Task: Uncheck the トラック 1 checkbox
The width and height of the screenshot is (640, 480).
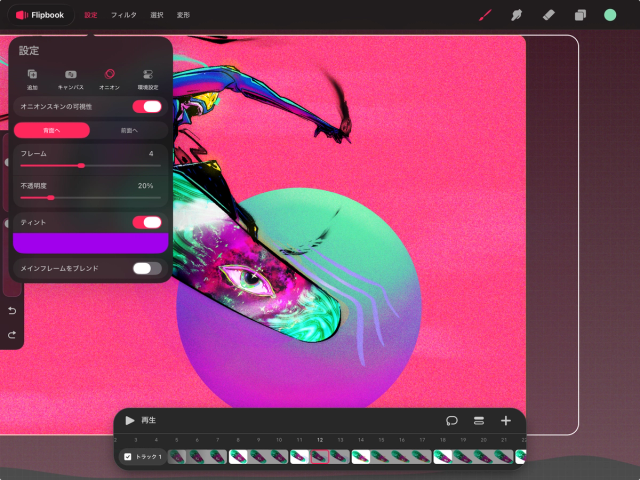Action: click(x=127, y=456)
